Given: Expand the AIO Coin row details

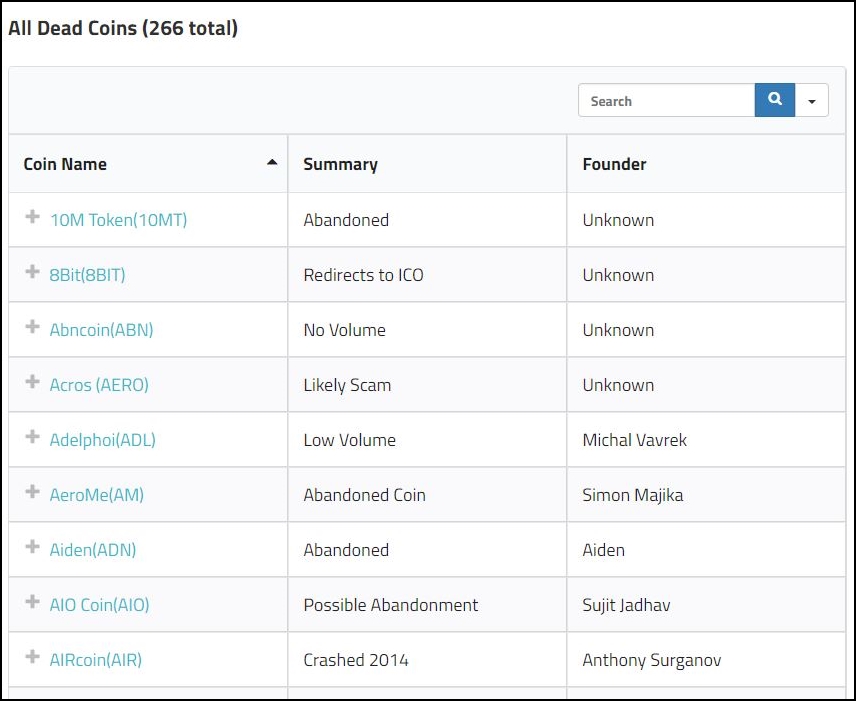Looking at the screenshot, I should pyautogui.click(x=32, y=602).
